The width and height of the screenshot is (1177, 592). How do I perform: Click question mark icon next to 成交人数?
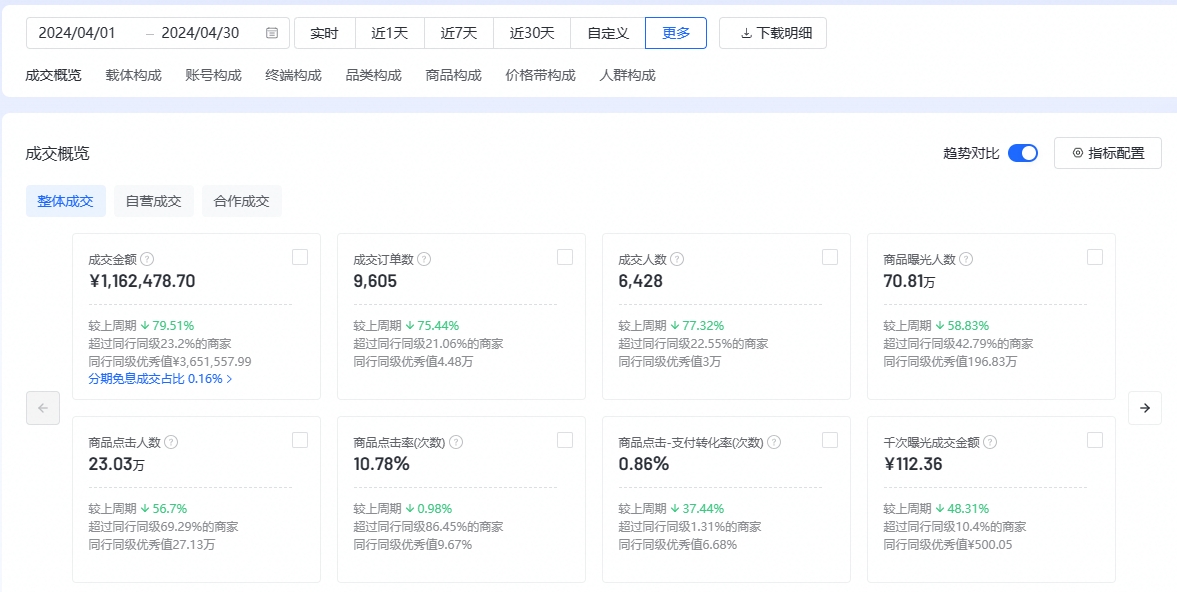677,259
